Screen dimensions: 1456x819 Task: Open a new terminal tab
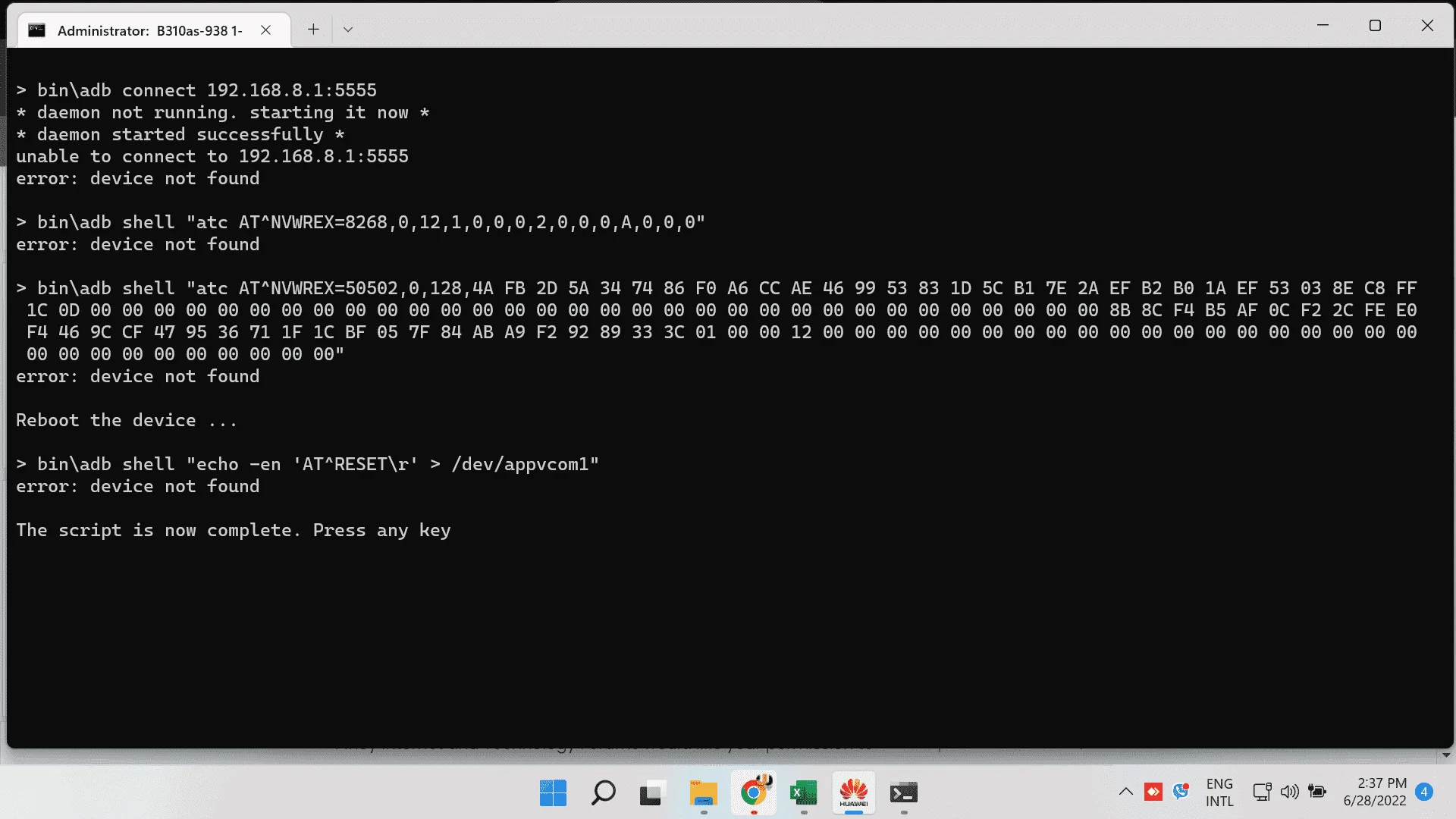point(313,30)
